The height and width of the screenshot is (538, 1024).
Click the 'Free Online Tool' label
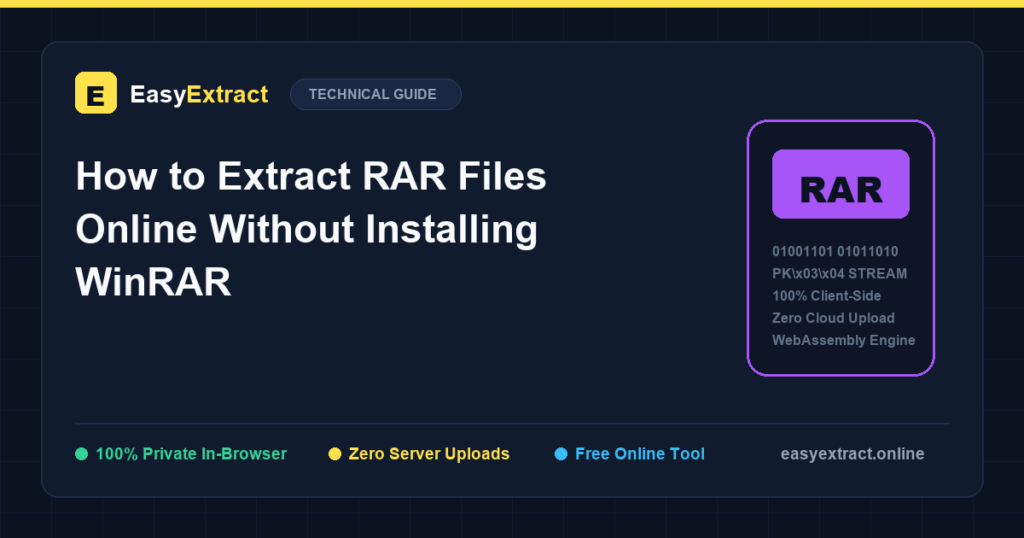[x=639, y=454]
